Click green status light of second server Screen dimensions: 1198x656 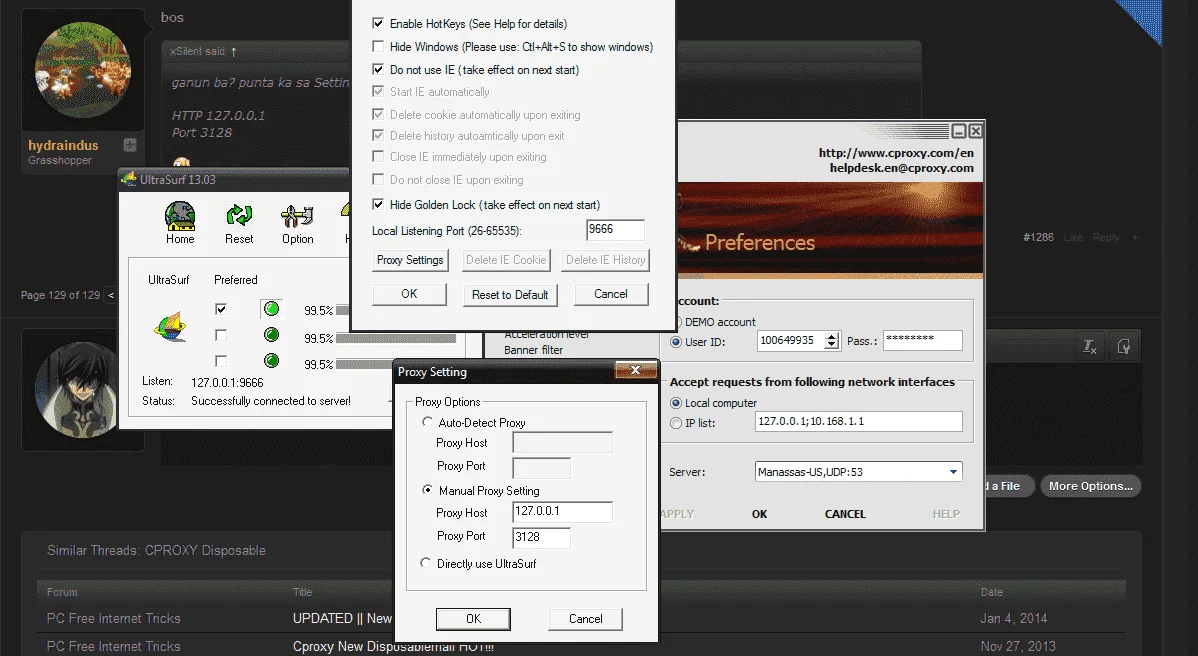point(271,335)
